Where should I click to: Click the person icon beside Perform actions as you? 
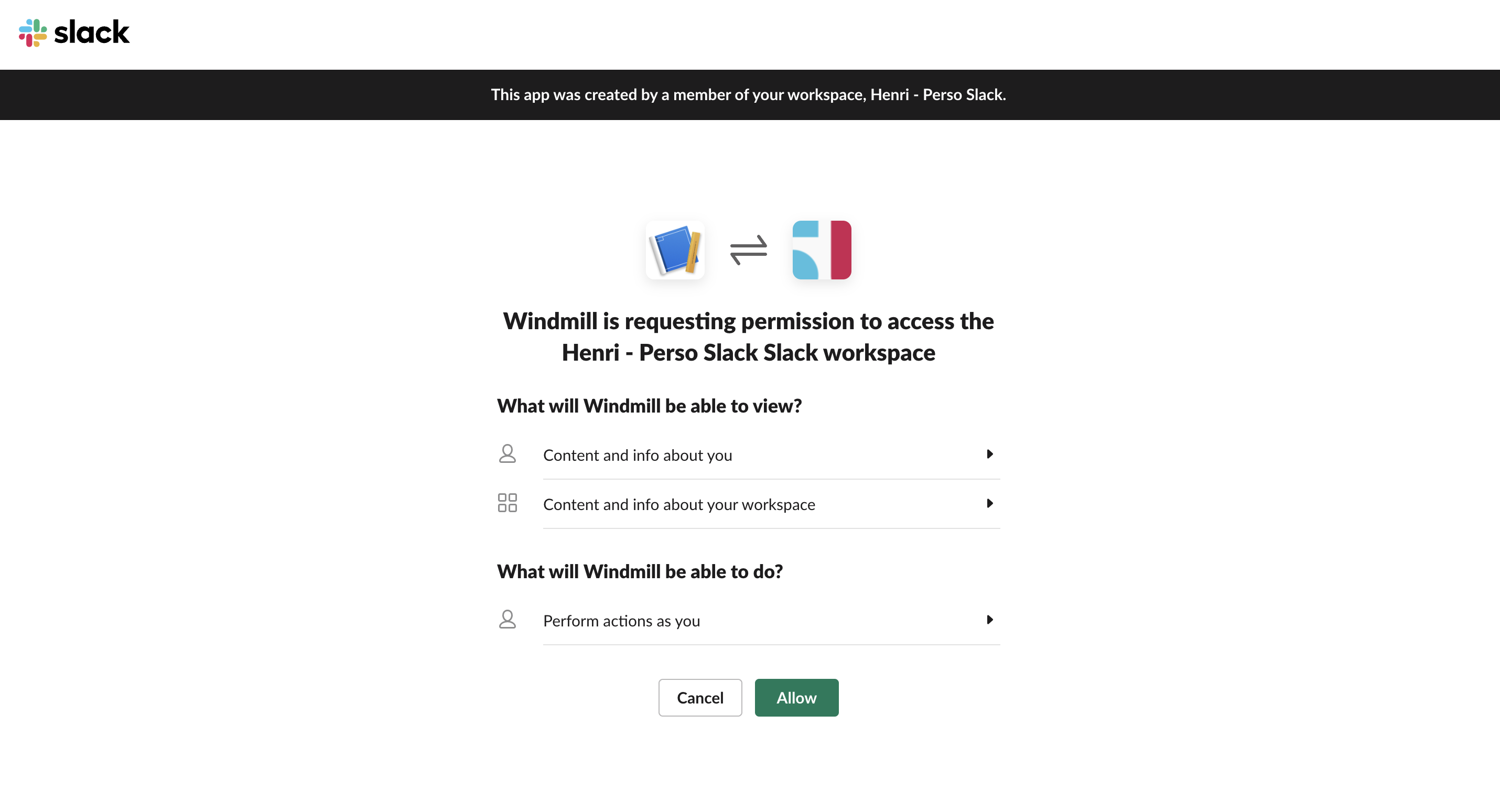pos(507,619)
